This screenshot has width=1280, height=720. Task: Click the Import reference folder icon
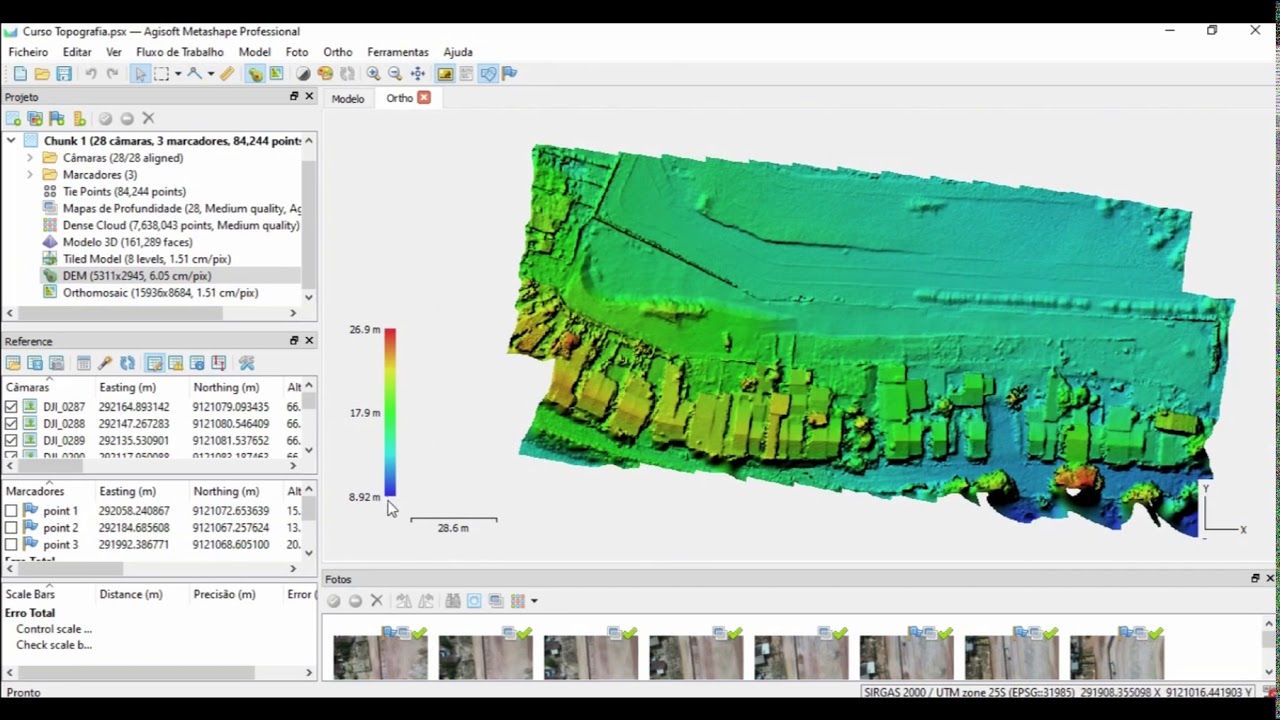click(13, 363)
